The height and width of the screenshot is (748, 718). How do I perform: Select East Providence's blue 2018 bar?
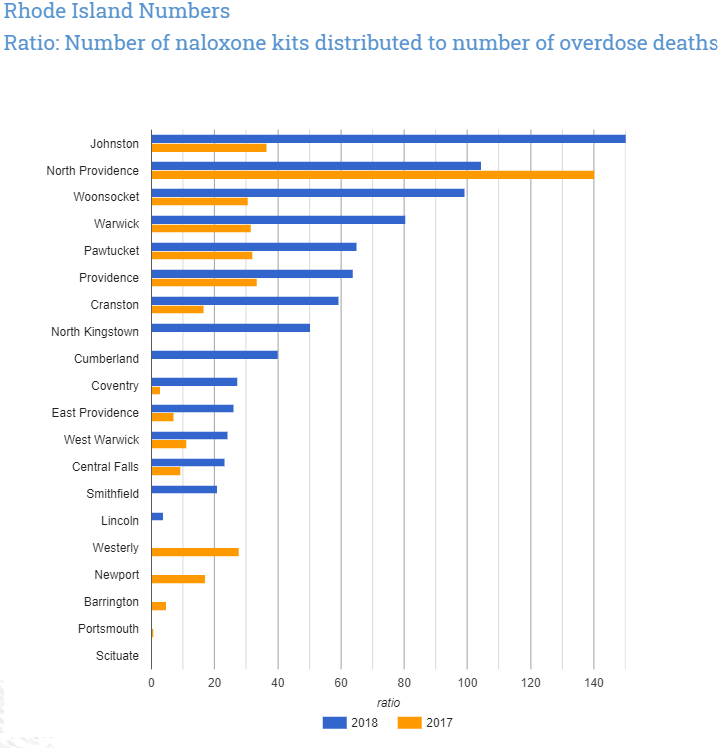[x=192, y=408]
